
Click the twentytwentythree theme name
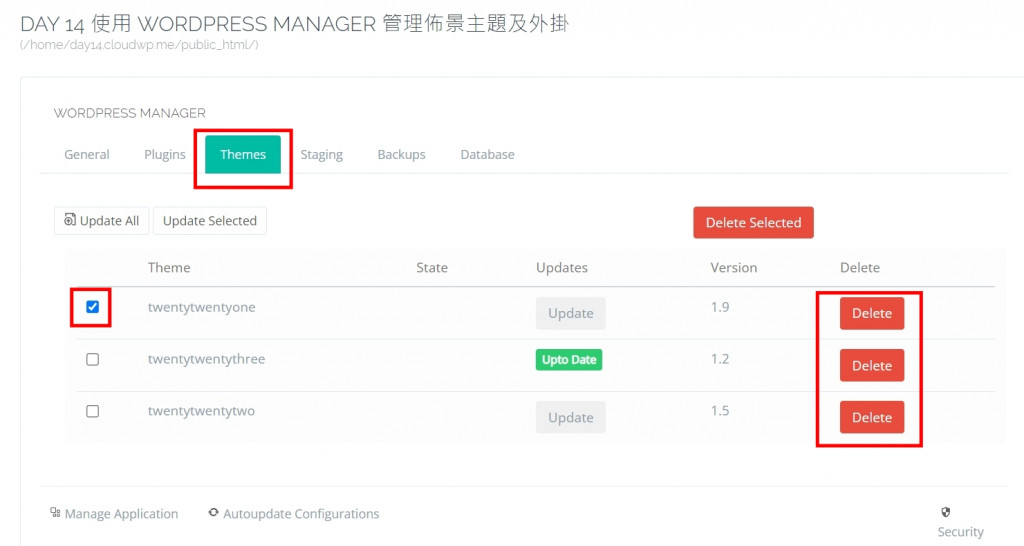click(x=206, y=359)
